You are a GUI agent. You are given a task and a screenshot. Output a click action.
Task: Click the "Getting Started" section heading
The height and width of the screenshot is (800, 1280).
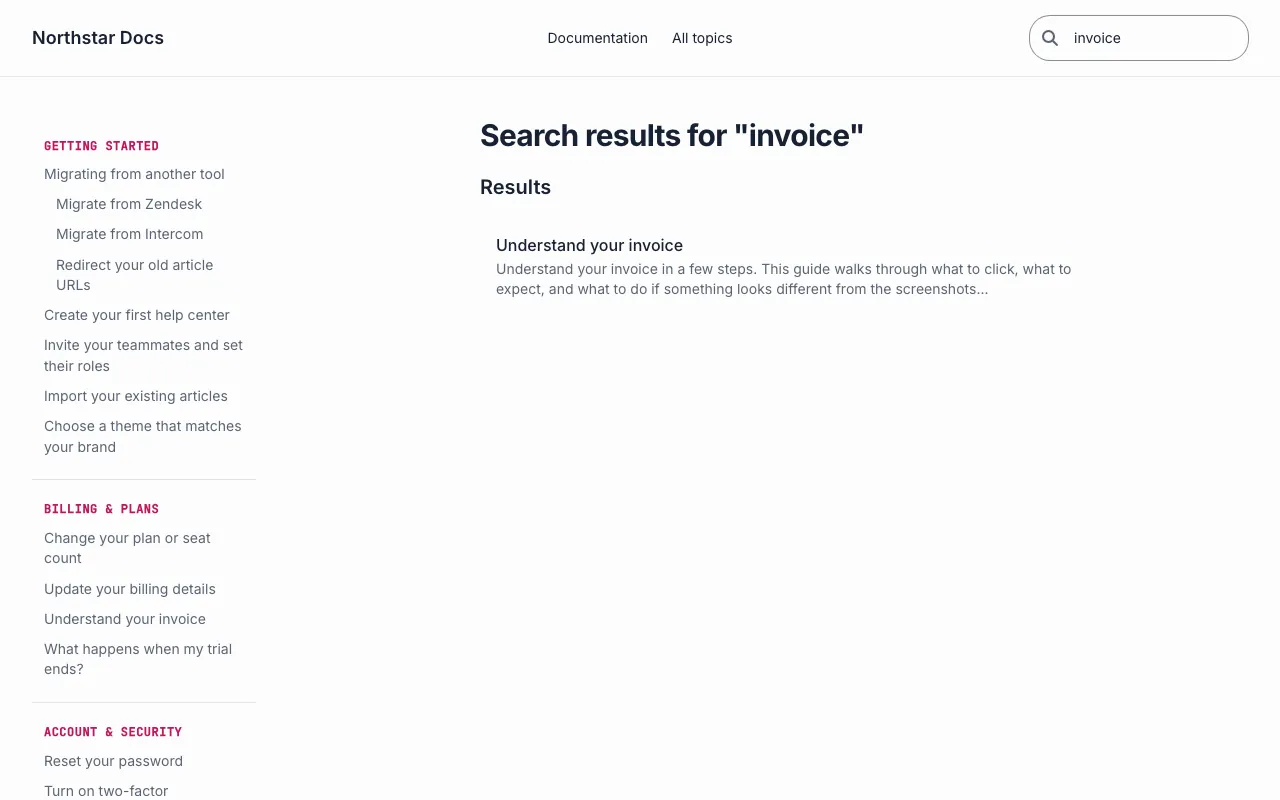tap(101, 146)
